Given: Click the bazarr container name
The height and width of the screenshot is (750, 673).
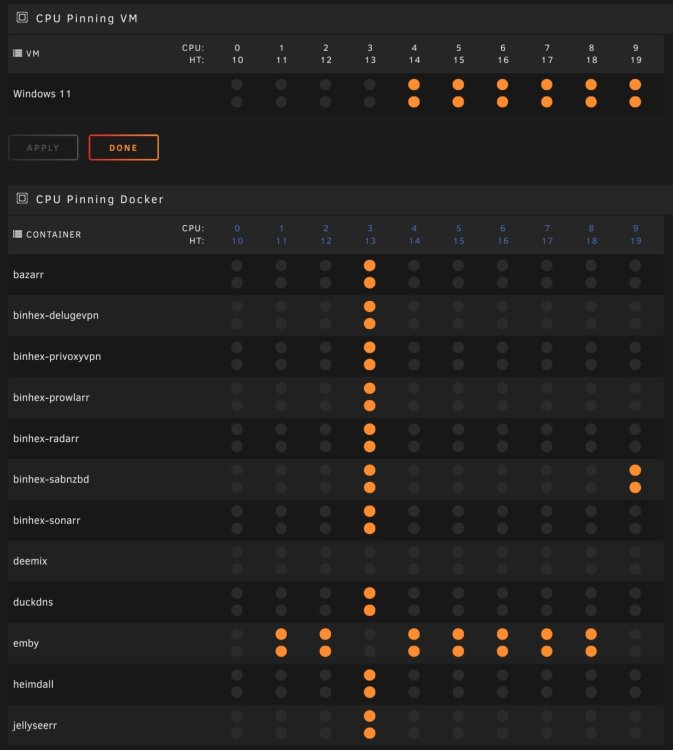Looking at the screenshot, I should coord(28,275).
